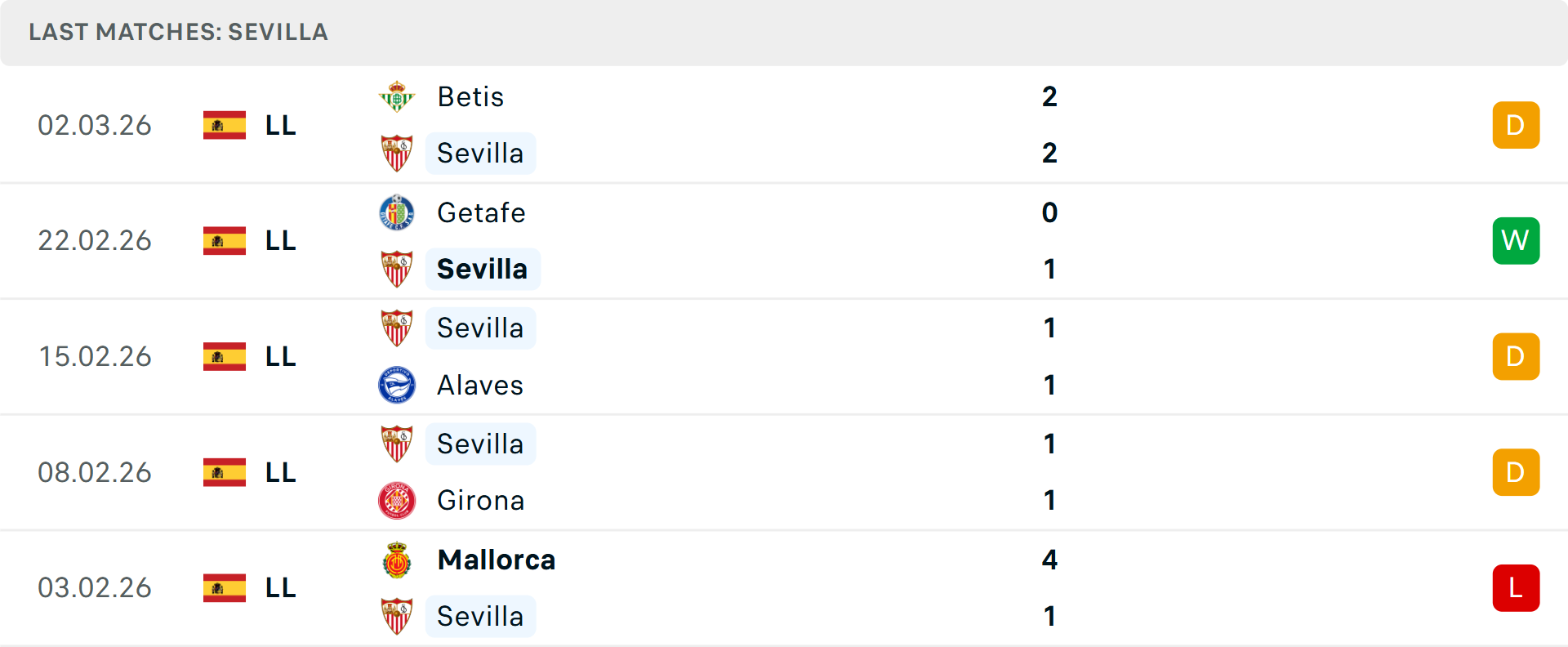Click the Last Matches: Sevilla header

point(178,33)
